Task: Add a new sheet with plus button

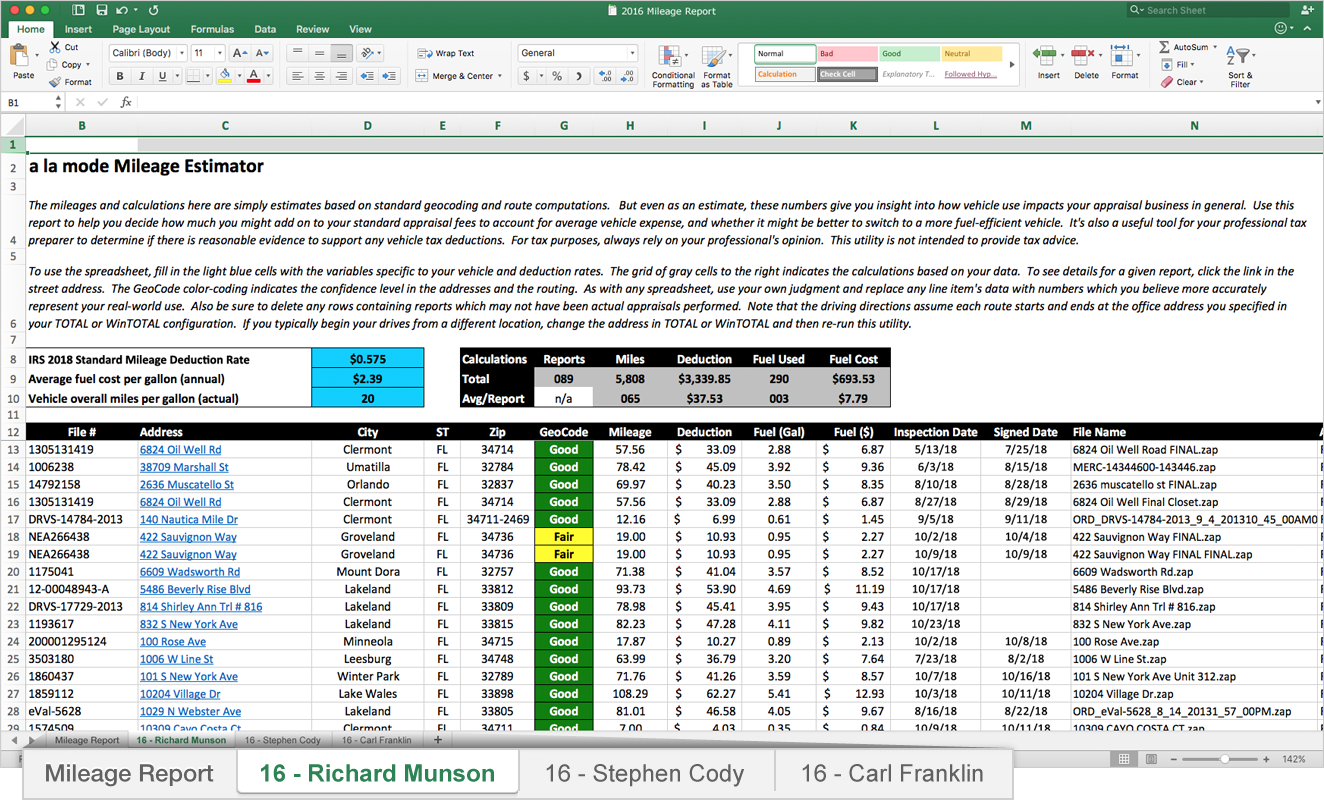Action: point(437,740)
